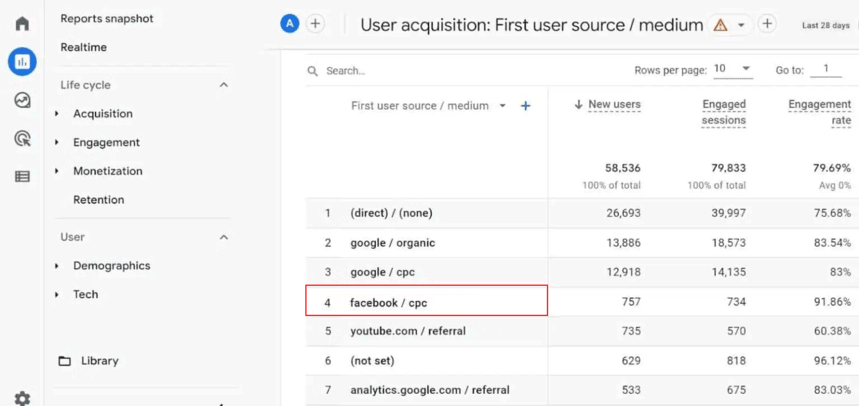Click average engagement rate 79.69%
Screen dimensions: 859x406
(832, 168)
